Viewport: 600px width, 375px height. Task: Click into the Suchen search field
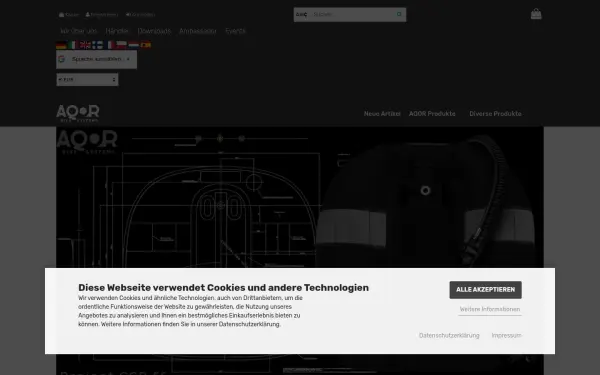351,15
